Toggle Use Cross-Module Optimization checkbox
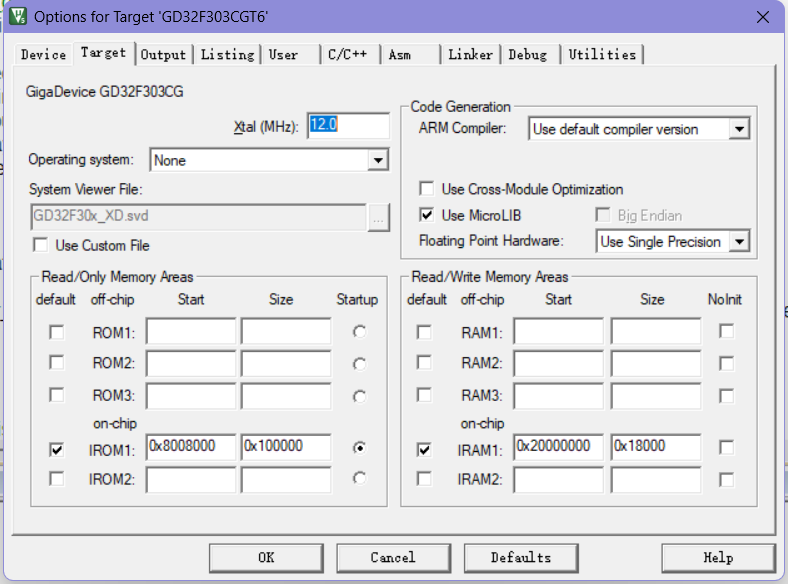The image size is (788, 584). point(427,189)
